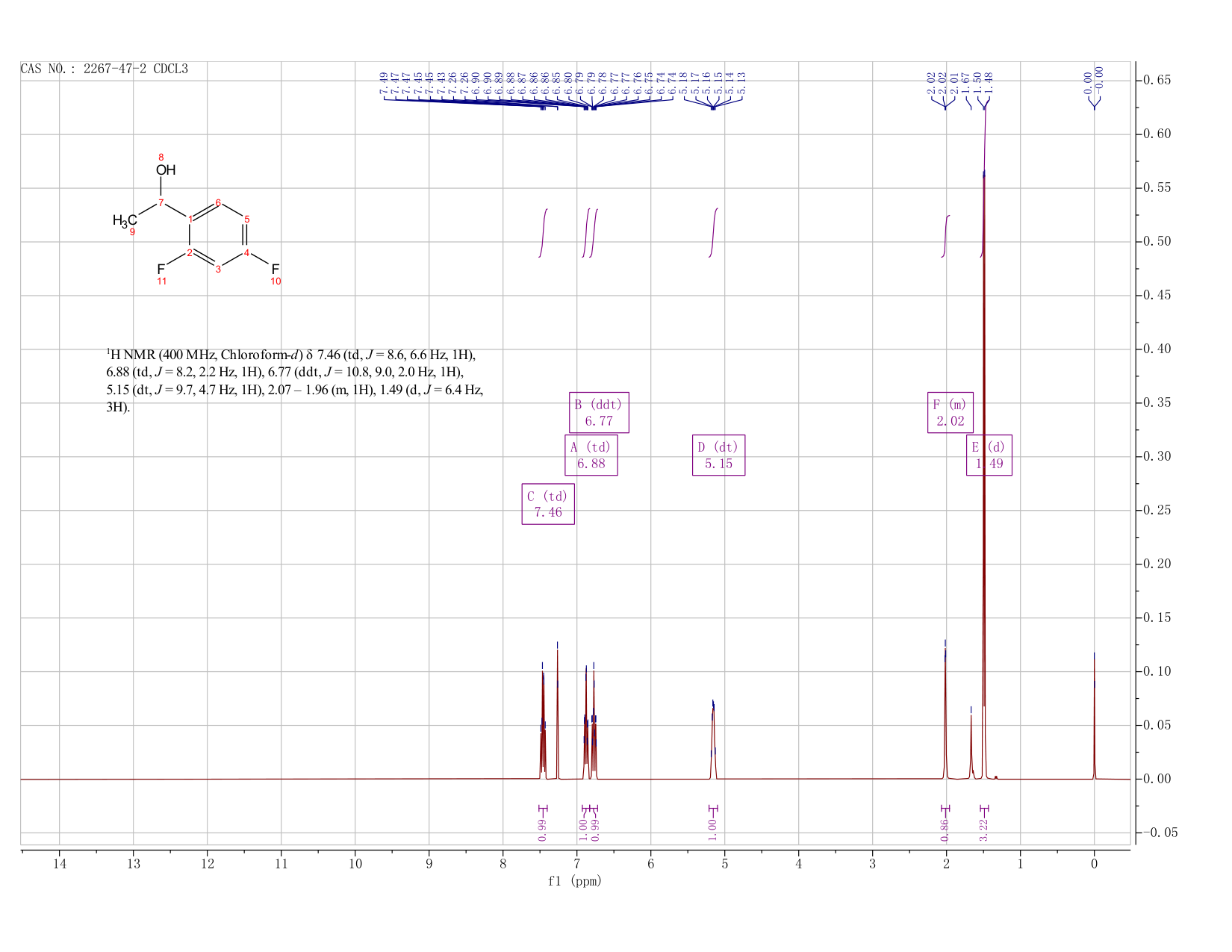This screenshot has height=952, width=1232.
Task: Select the E (d) 1.49 multiplet box
Action: 989,455
